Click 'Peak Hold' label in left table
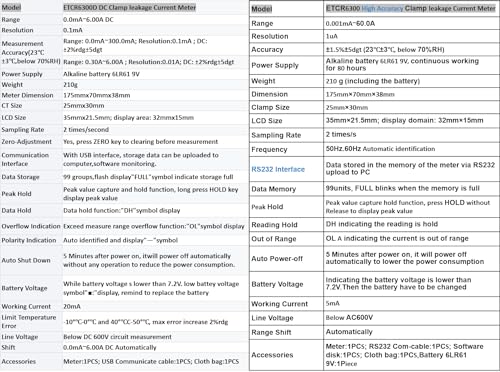The height and width of the screenshot is (372, 500). [x=16, y=194]
